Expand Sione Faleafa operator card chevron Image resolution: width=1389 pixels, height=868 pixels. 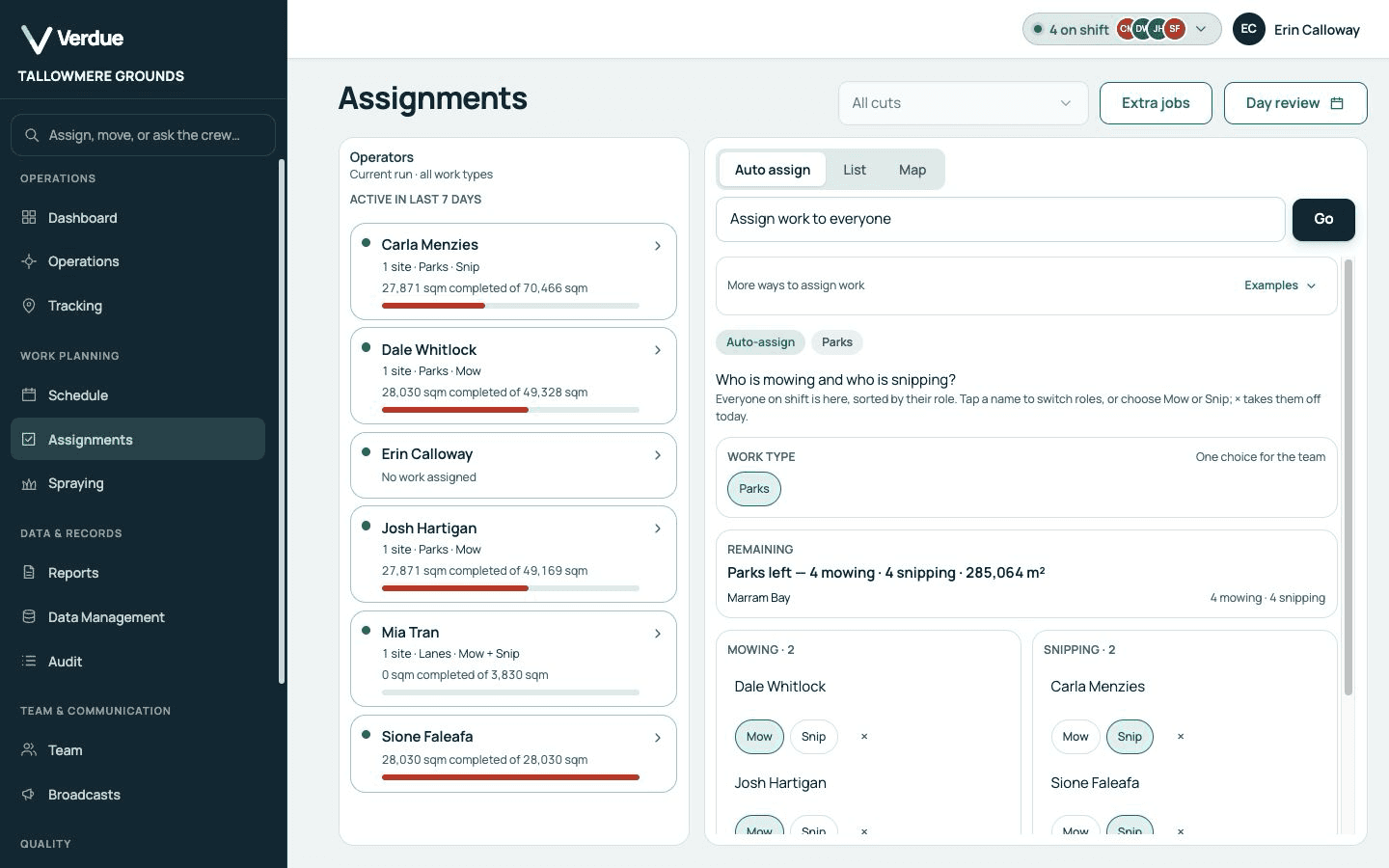click(x=658, y=738)
